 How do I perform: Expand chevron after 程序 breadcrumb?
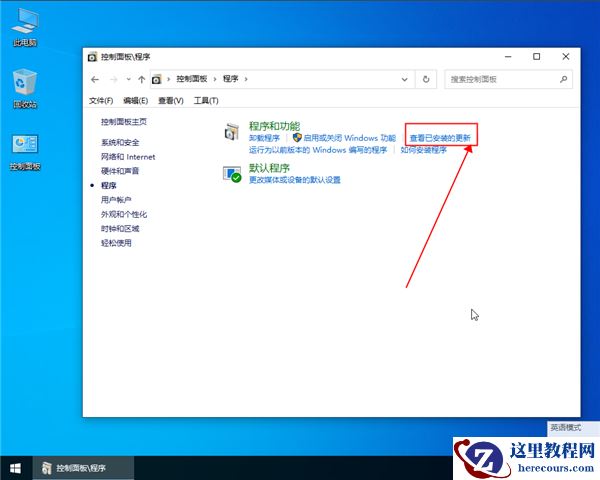(246, 79)
